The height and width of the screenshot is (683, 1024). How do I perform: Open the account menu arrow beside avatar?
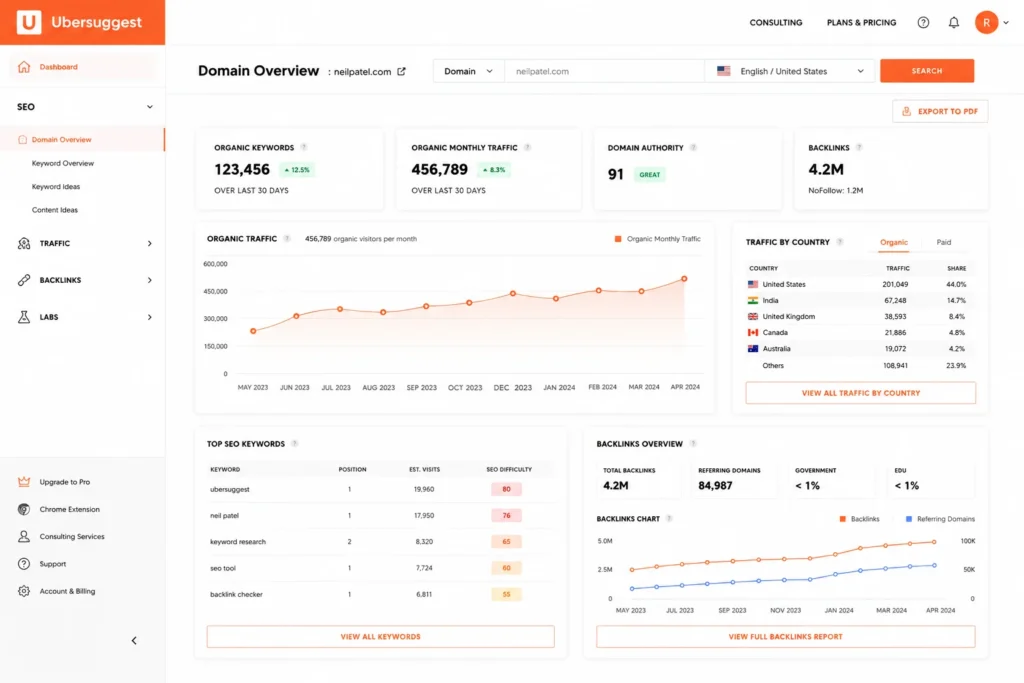(x=1006, y=22)
